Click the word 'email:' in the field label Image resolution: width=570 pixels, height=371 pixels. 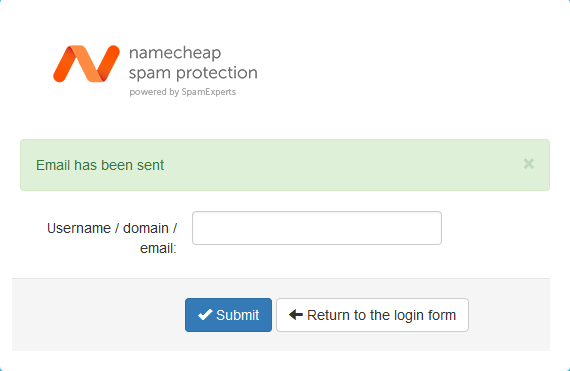coord(158,249)
